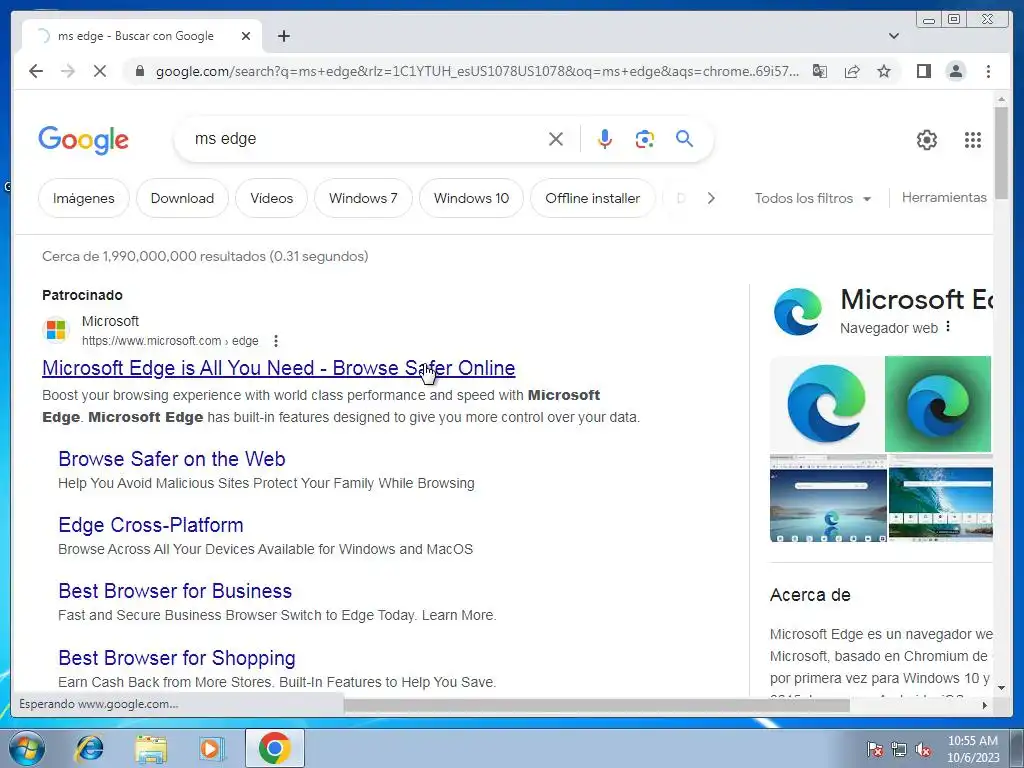Stop loading the page
The height and width of the screenshot is (768, 1024).
point(100,71)
